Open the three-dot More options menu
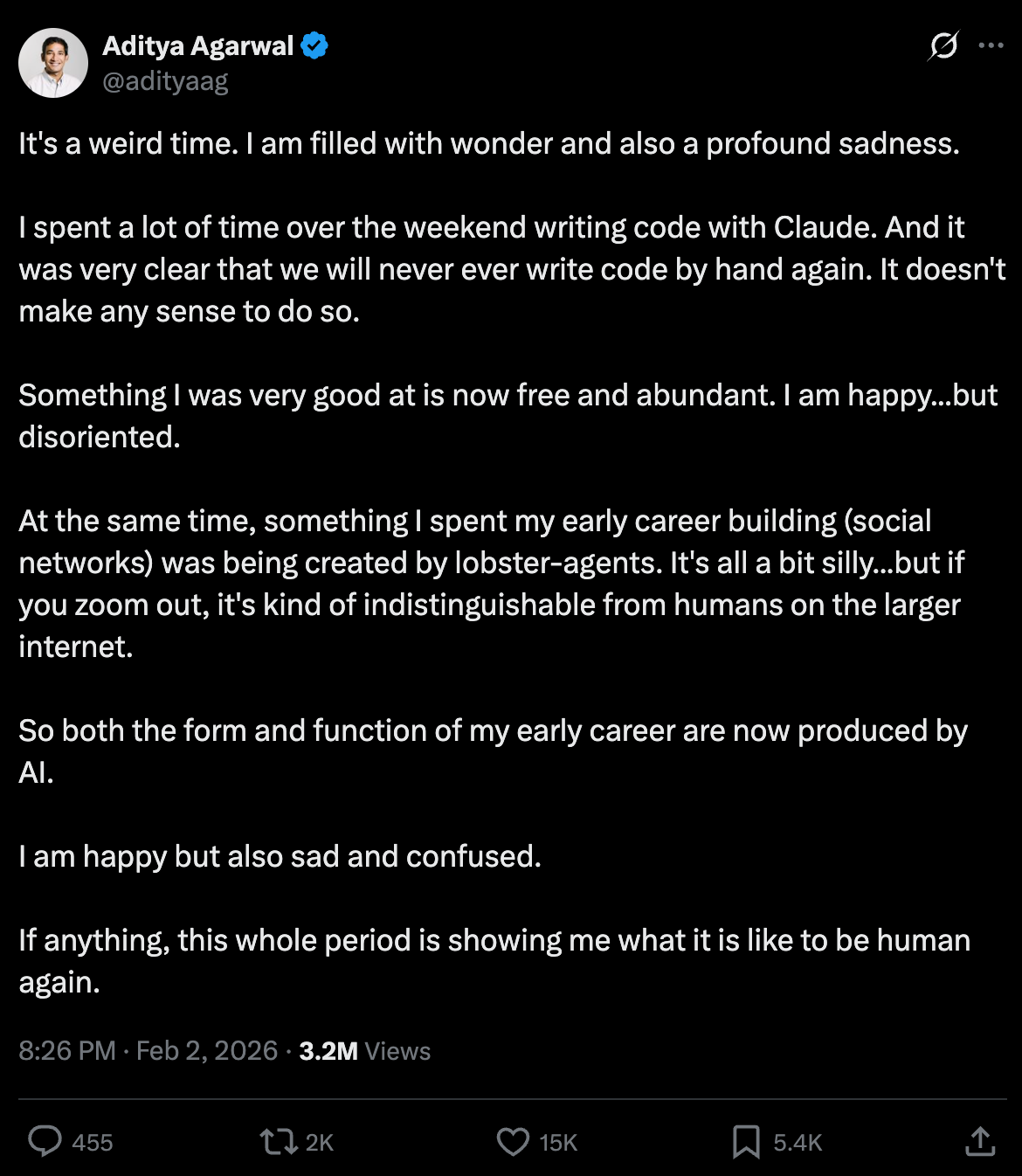 coord(991,45)
